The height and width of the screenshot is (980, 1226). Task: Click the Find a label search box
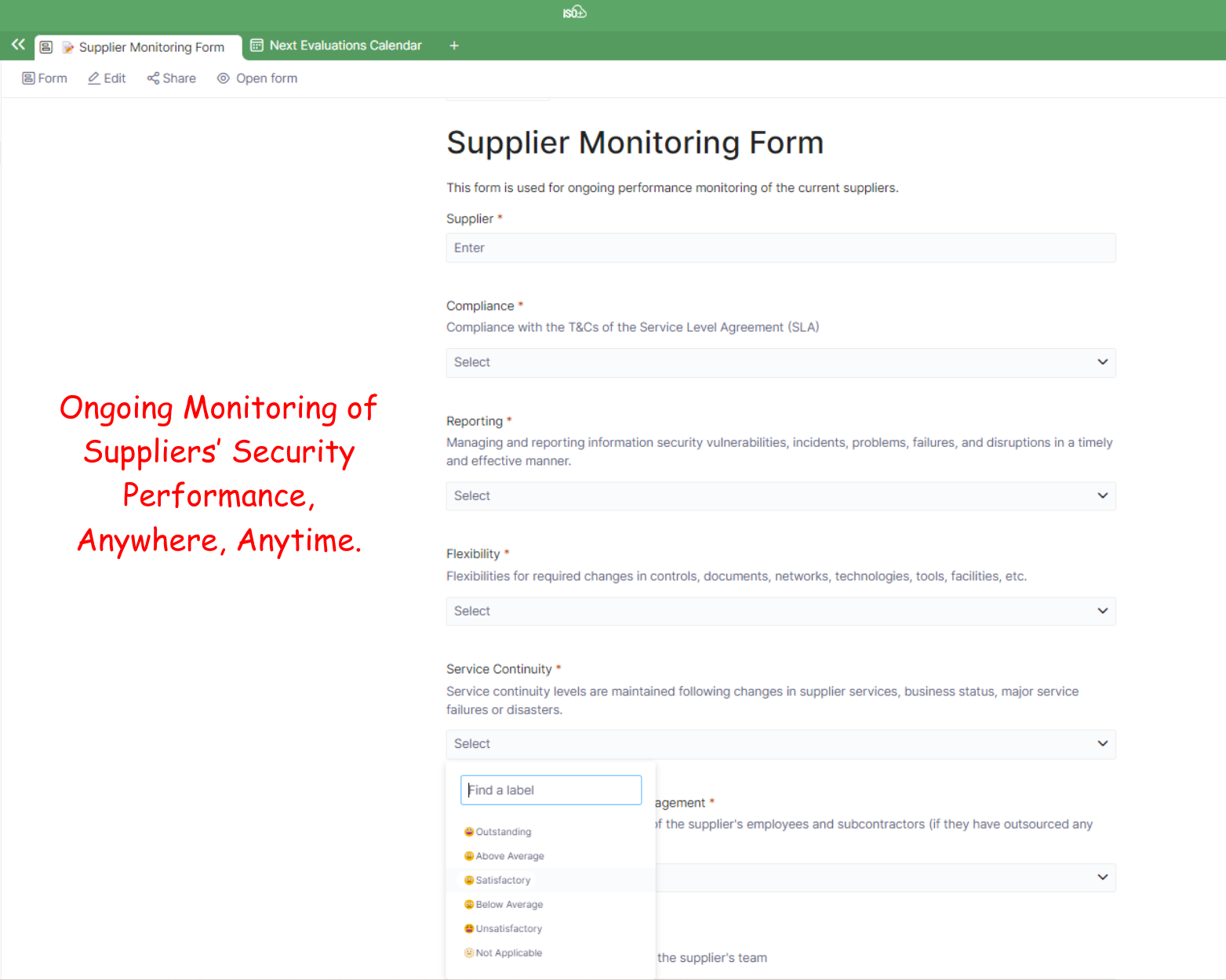coord(551,790)
